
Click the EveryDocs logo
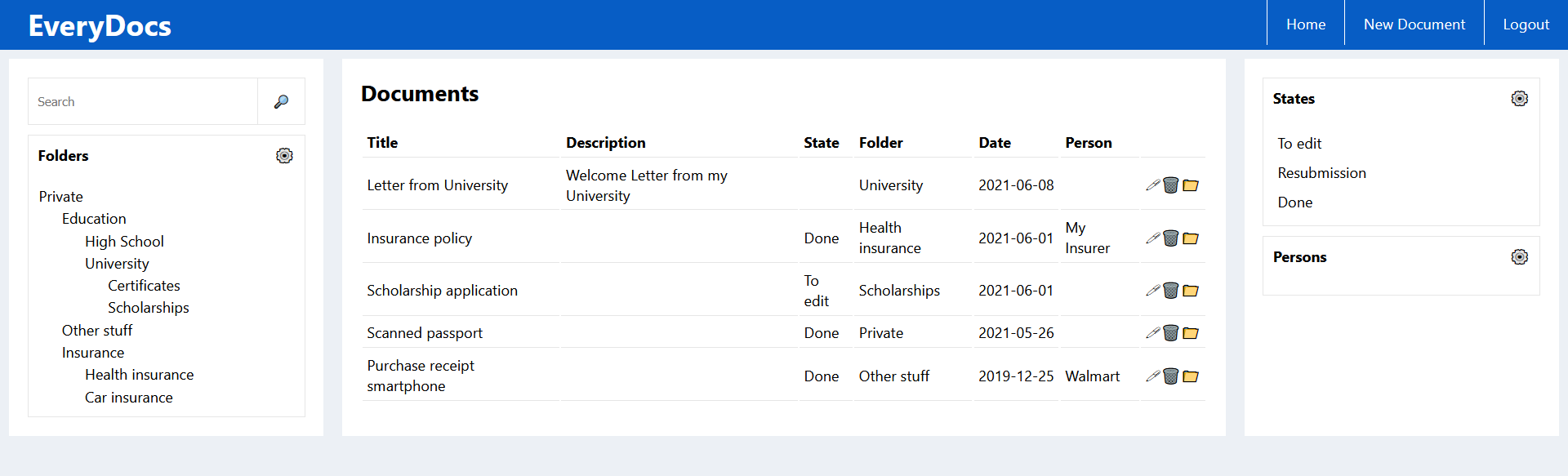[x=100, y=26]
